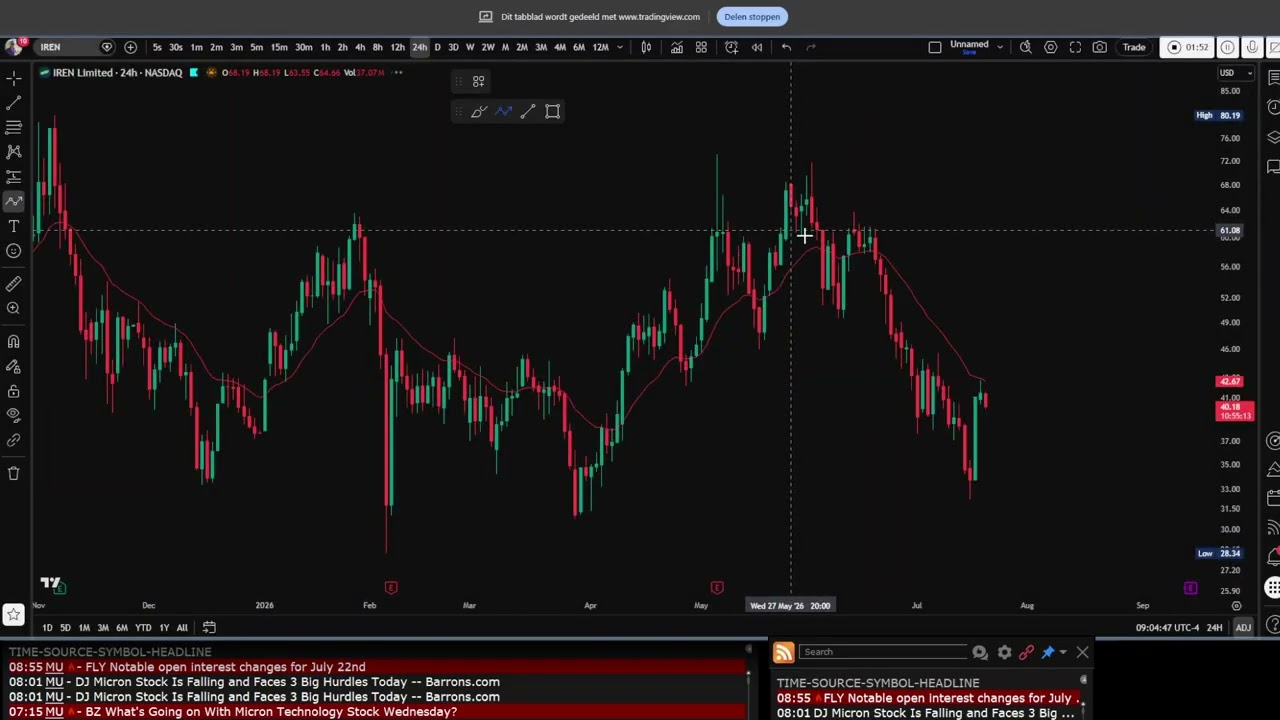
Task: Create an alert with the clock icon
Action: point(732,47)
